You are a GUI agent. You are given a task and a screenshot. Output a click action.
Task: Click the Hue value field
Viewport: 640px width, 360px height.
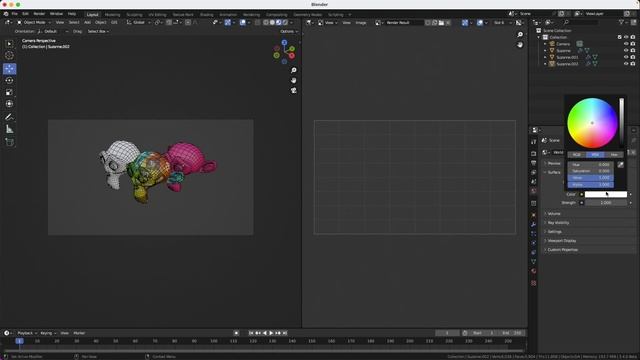pyautogui.click(x=591, y=164)
